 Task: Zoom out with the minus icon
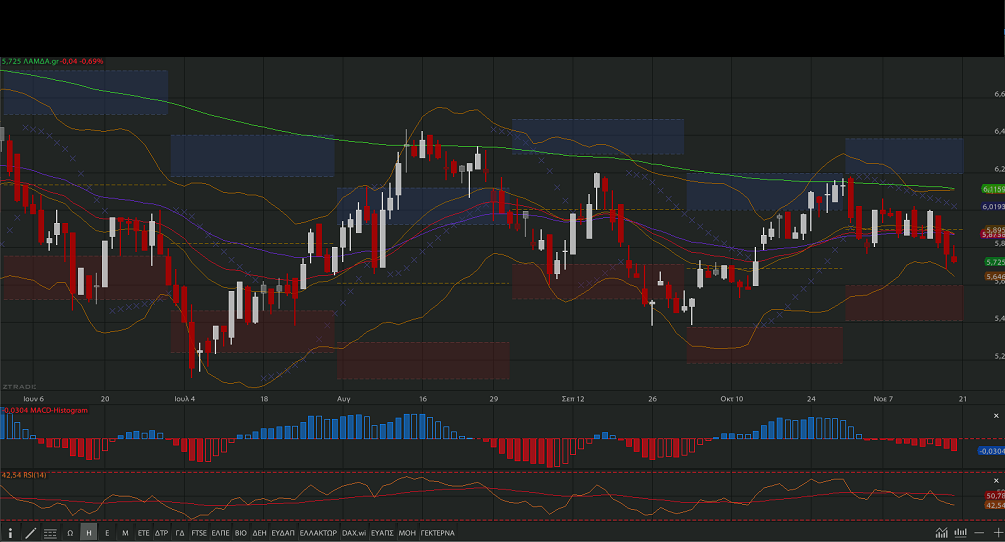979,532
